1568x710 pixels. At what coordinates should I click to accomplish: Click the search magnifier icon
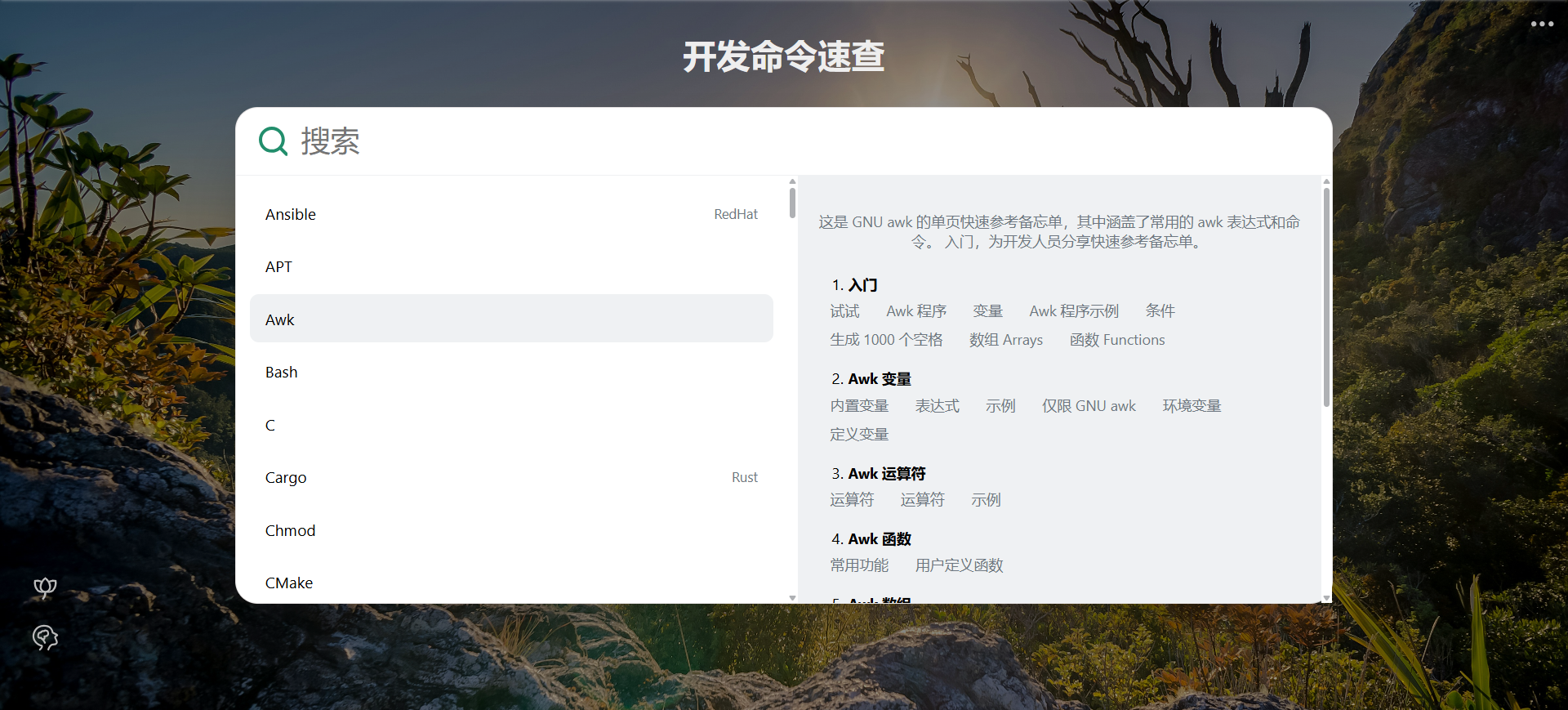pyautogui.click(x=273, y=141)
